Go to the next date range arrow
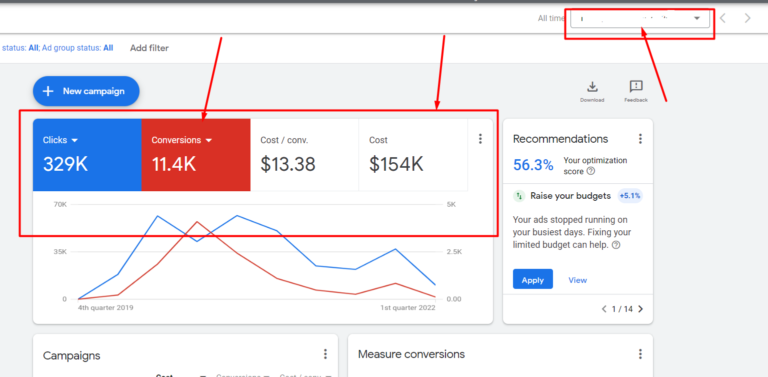 point(747,19)
